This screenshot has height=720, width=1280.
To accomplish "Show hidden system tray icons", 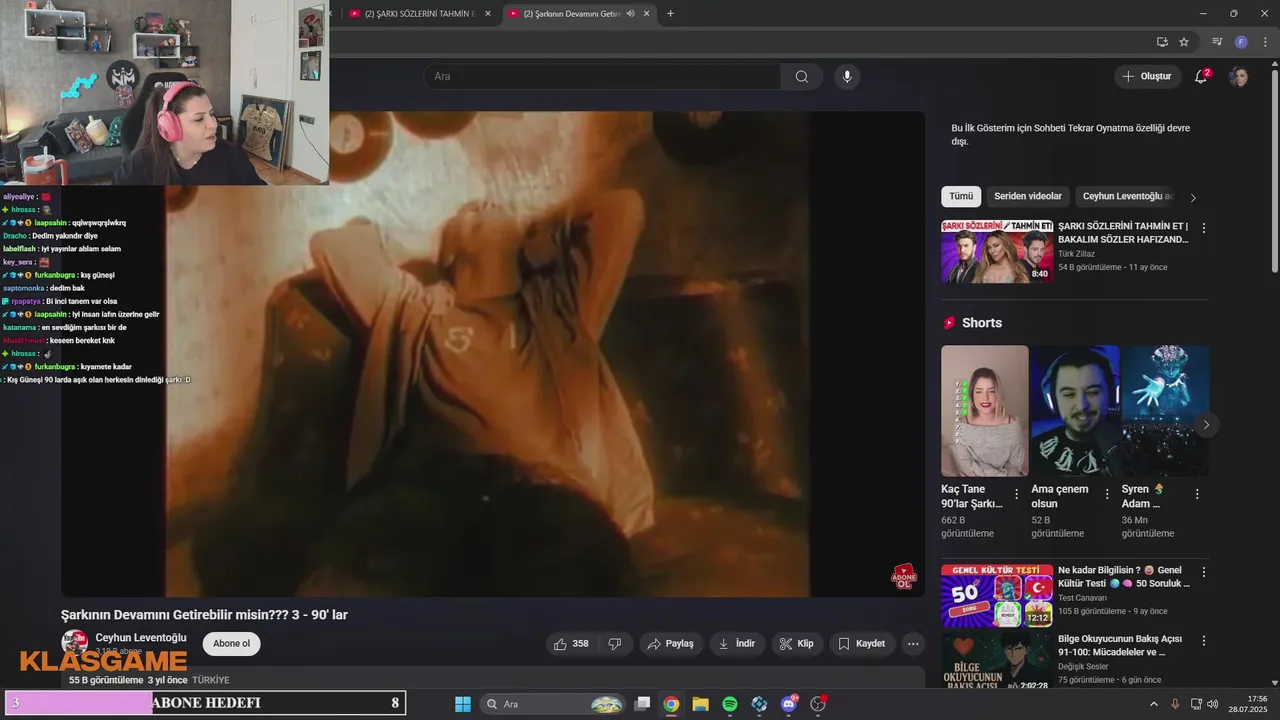I will click(x=1153, y=704).
